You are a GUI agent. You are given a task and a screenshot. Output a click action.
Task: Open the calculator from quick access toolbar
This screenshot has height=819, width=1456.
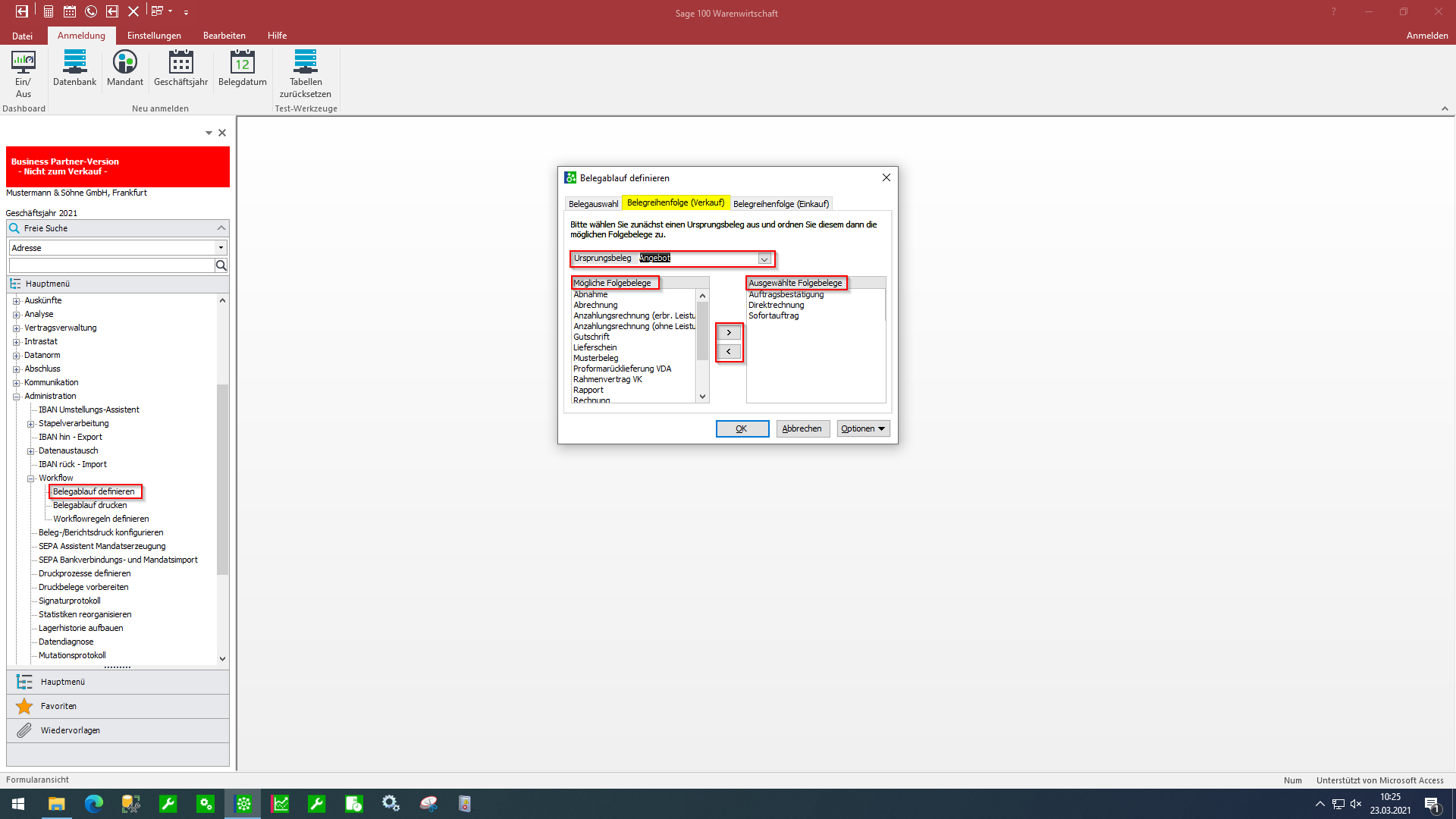point(48,11)
